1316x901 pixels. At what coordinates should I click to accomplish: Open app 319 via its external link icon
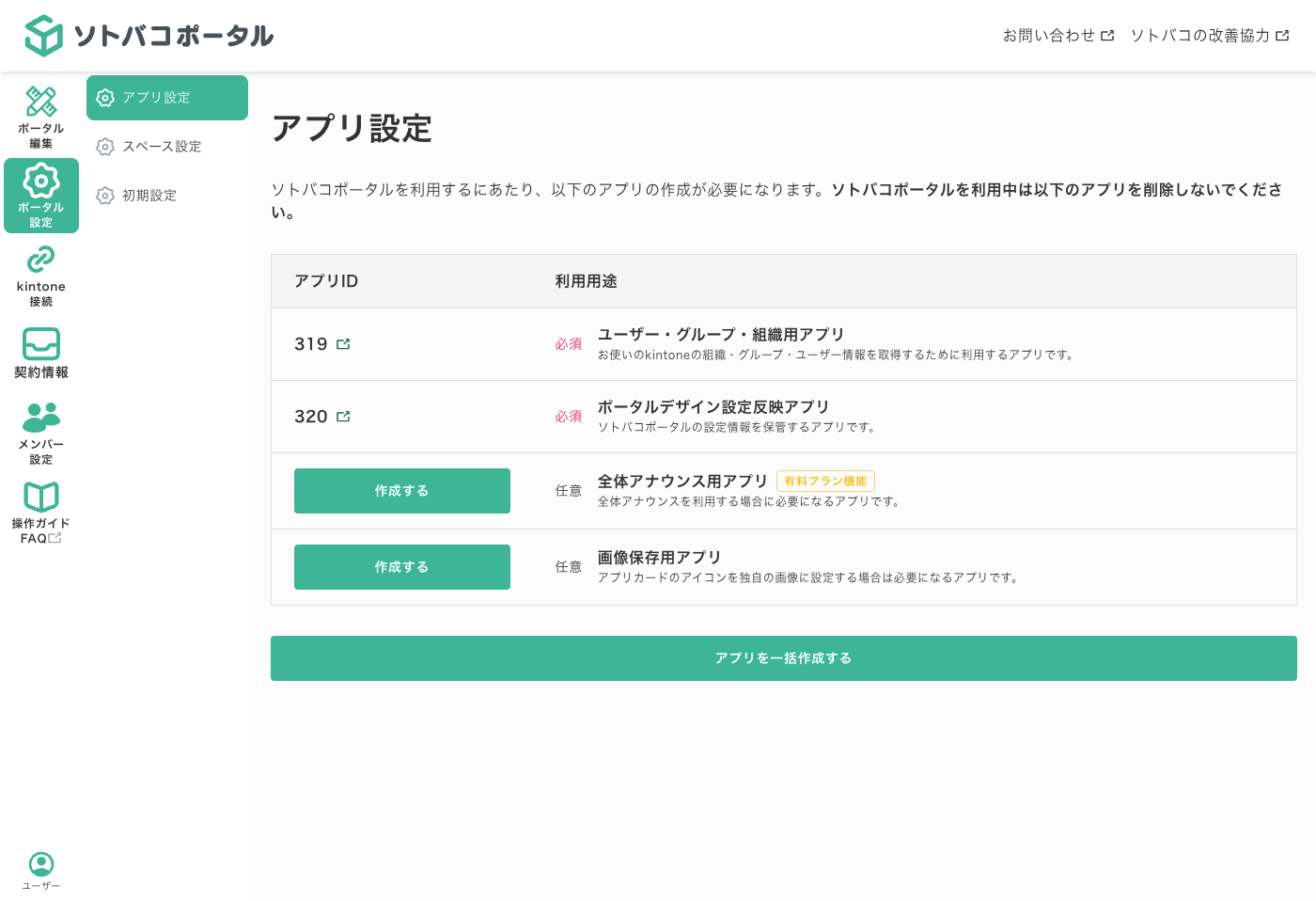343,344
